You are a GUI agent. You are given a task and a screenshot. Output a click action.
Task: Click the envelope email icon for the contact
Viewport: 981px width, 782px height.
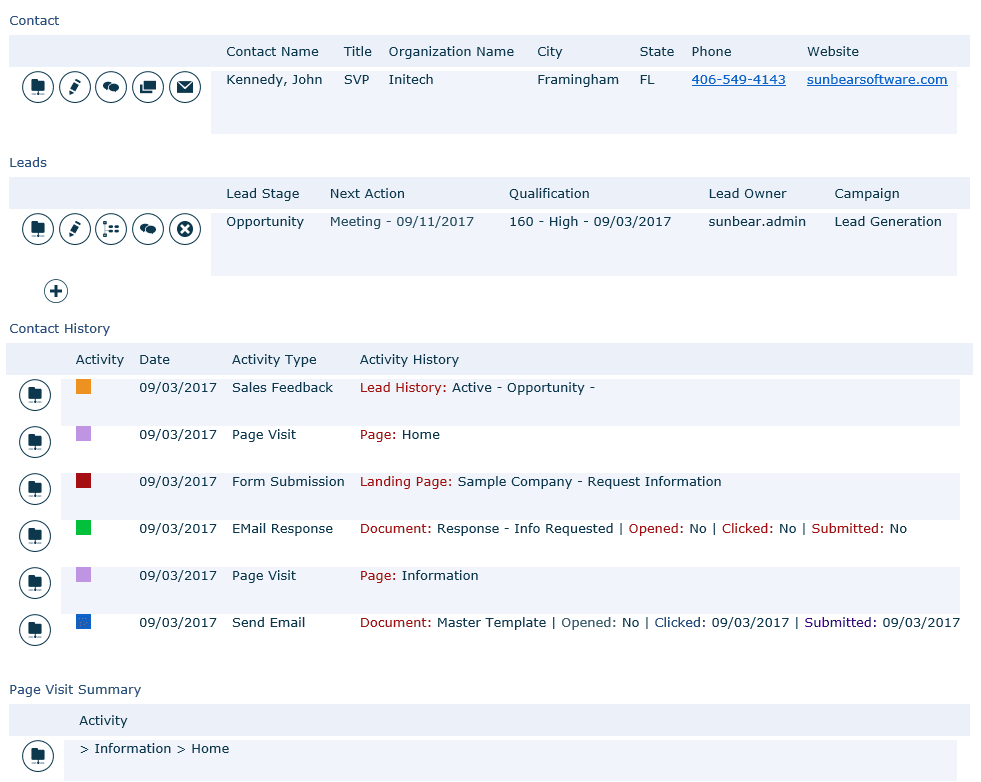(x=185, y=87)
